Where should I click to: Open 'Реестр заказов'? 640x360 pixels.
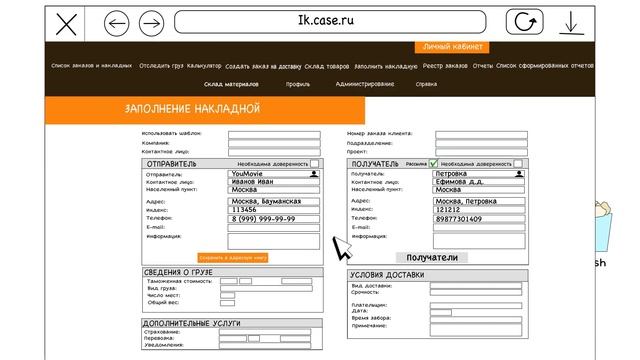coord(445,66)
